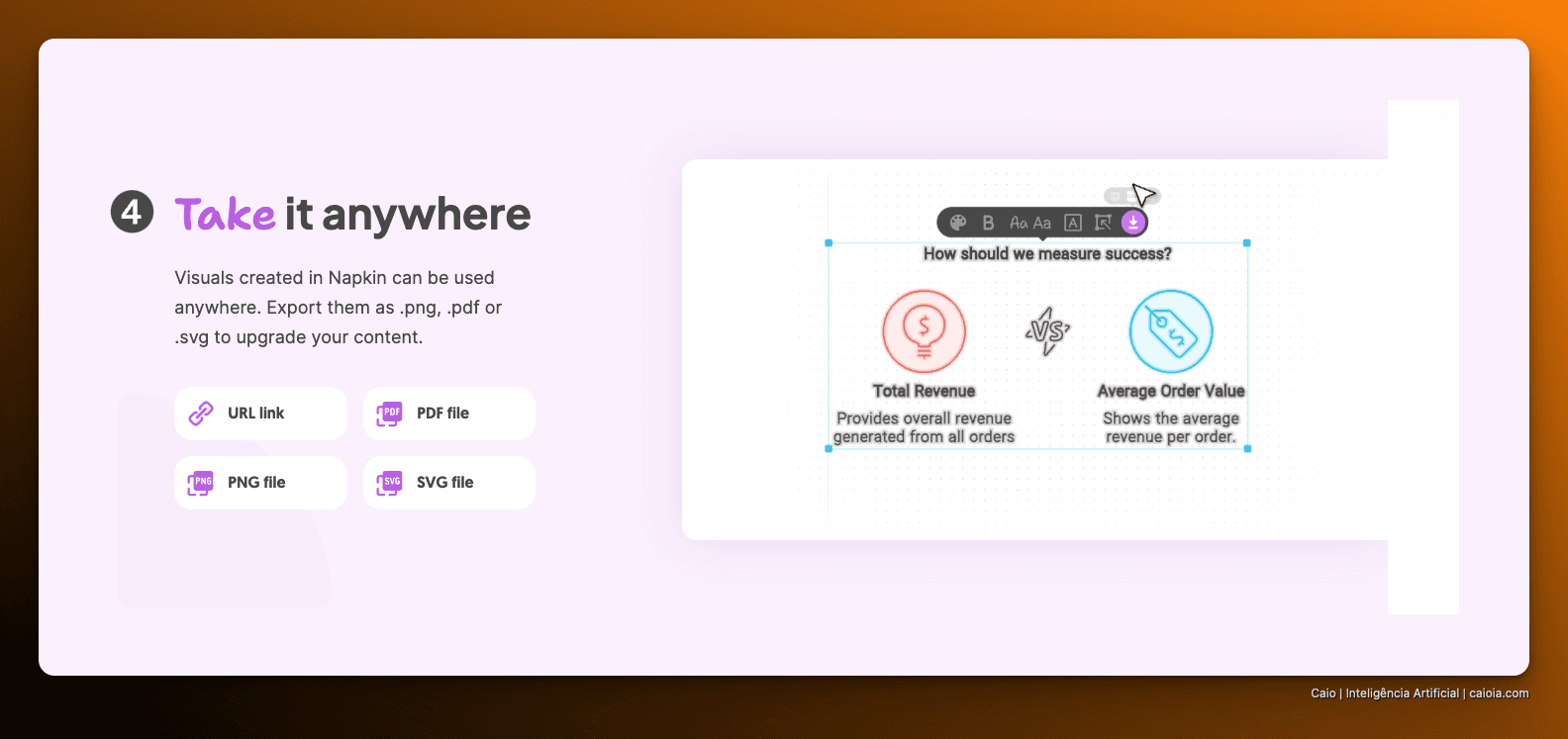
Task: Click the 'Caio | Inteligência Artificial | caioia.com' credit
Action: pyautogui.click(x=1420, y=693)
